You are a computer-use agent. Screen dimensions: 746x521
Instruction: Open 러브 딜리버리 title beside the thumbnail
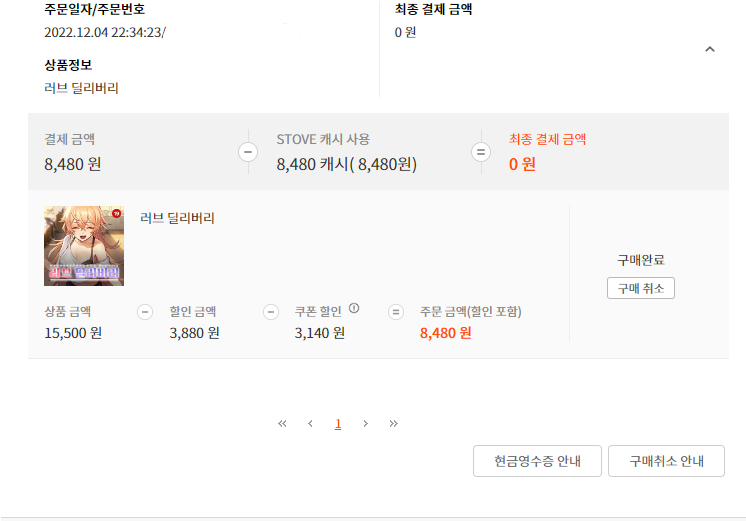(x=178, y=218)
